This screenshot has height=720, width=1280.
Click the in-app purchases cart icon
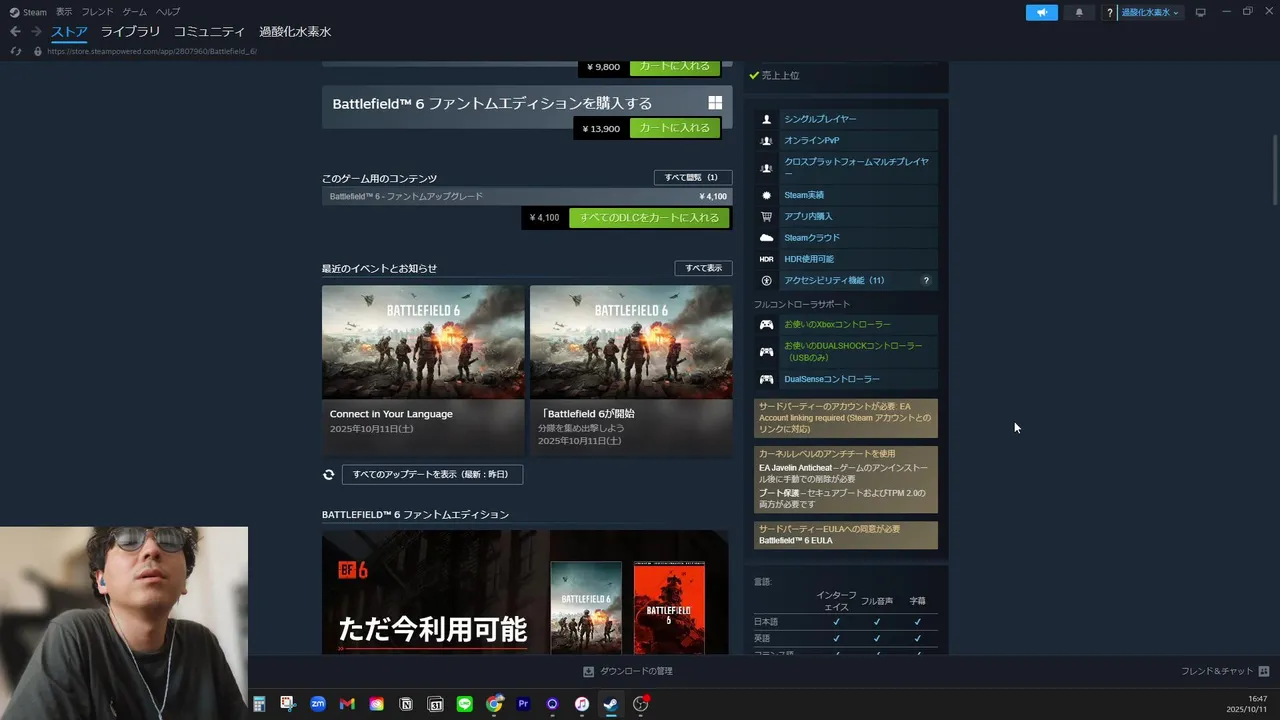766,216
